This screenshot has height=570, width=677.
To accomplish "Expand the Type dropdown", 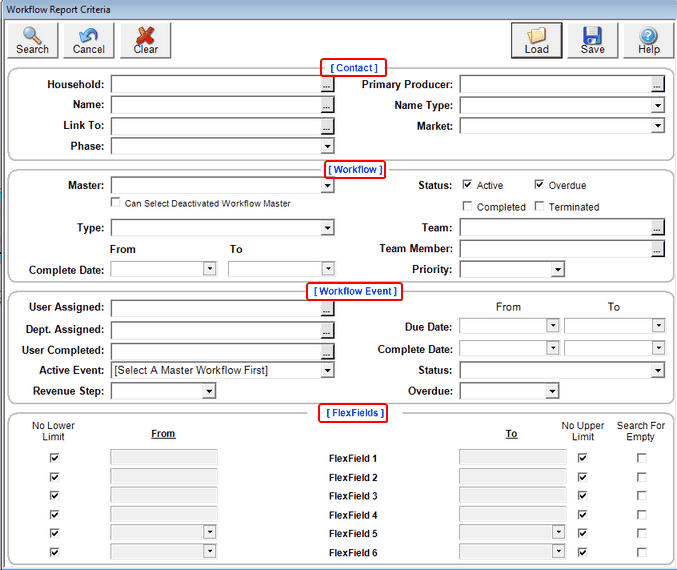I will coord(327,228).
